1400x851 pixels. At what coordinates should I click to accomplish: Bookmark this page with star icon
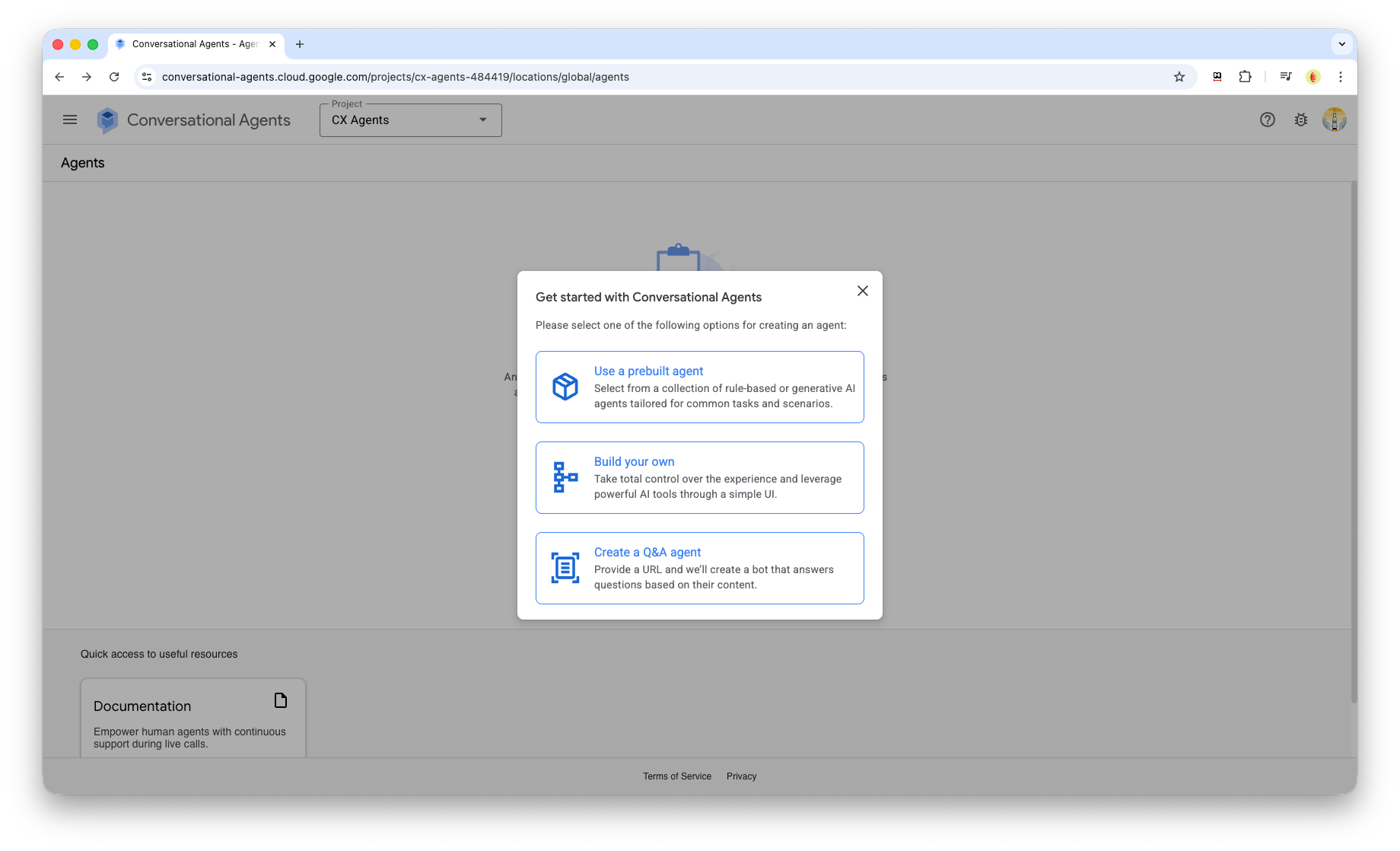click(x=1179, y=77)
